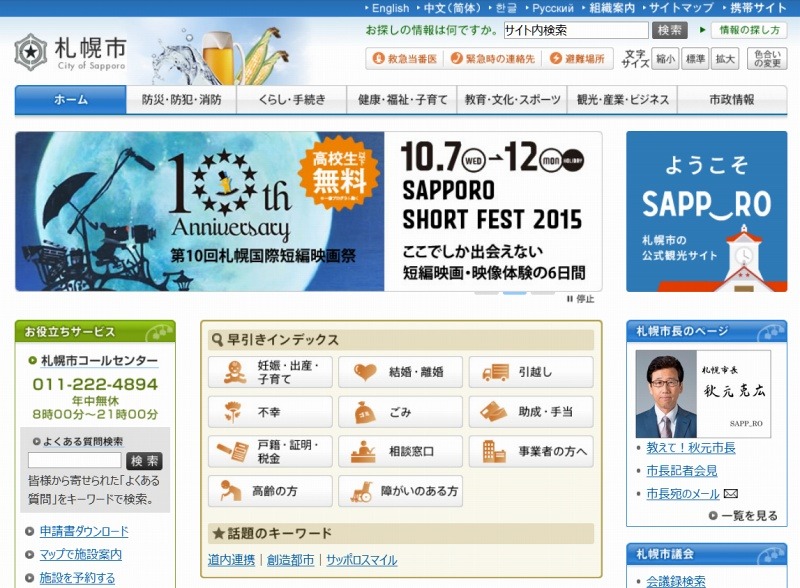Select the 助成・手当 subsidy tile

click(531, 412)
